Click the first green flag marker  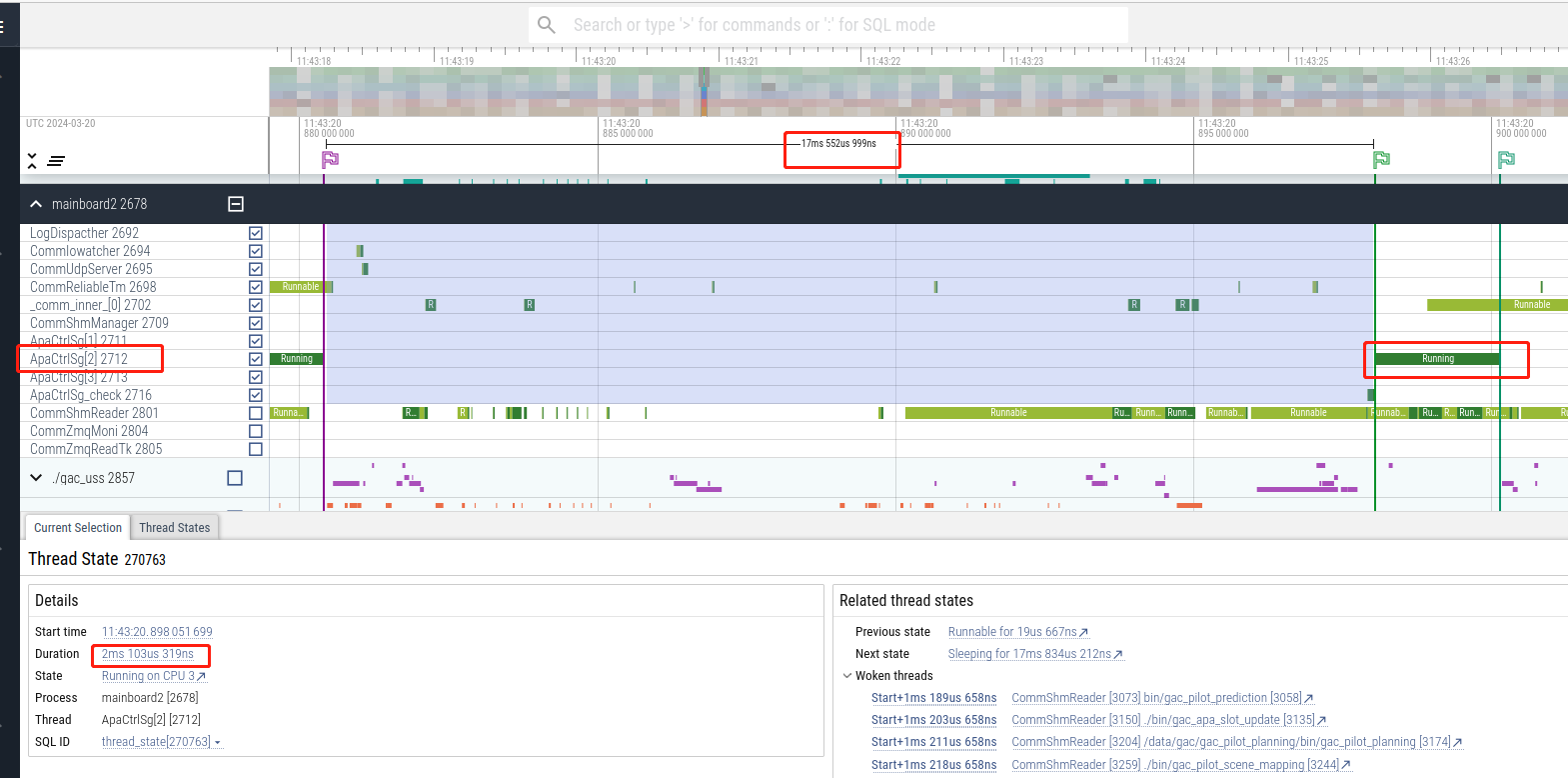[x=1381, y=159]
